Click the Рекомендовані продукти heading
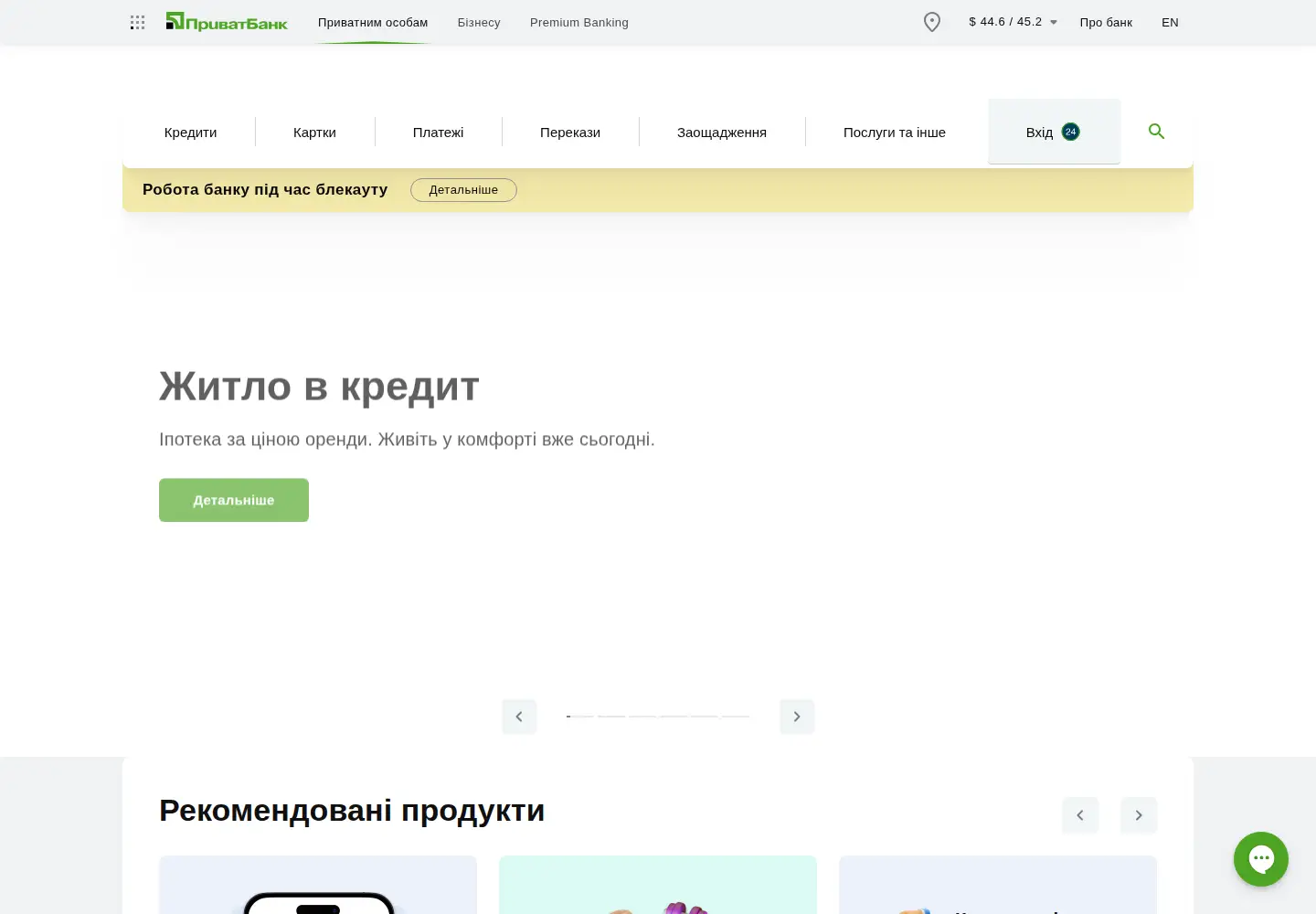The height and width of the screenshot is (914, 1316). [352, 811]
